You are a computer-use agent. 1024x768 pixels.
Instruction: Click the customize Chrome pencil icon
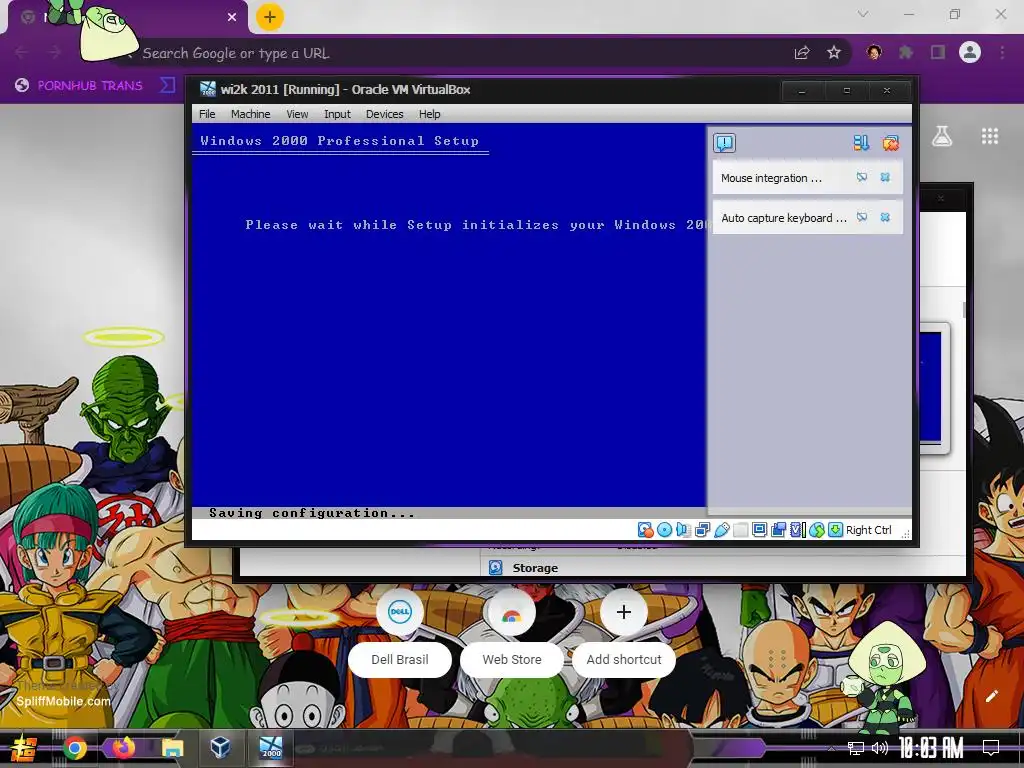[991, 696]
